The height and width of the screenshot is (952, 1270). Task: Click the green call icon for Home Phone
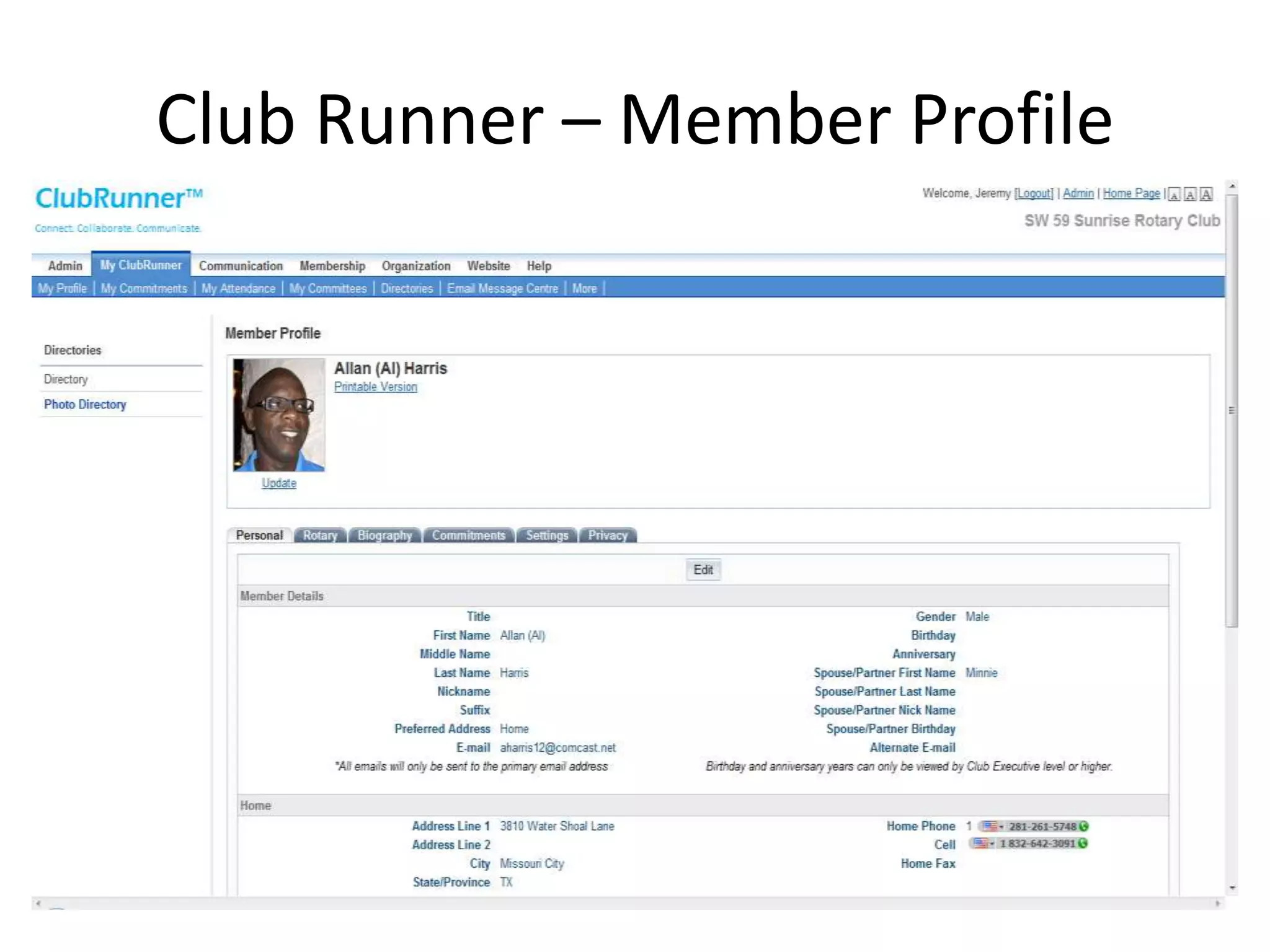(1084, 826)
